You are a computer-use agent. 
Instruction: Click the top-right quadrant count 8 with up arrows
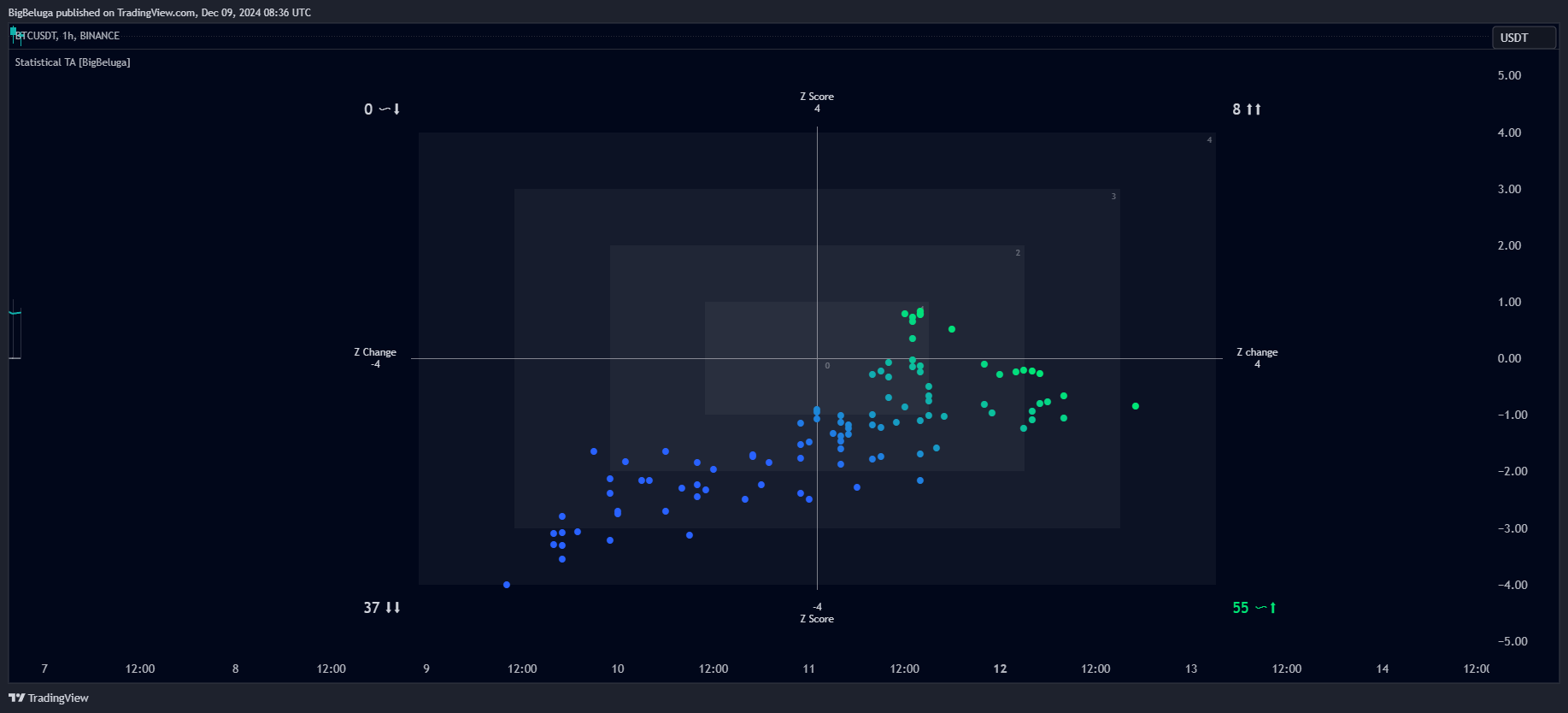[1247, 109]
